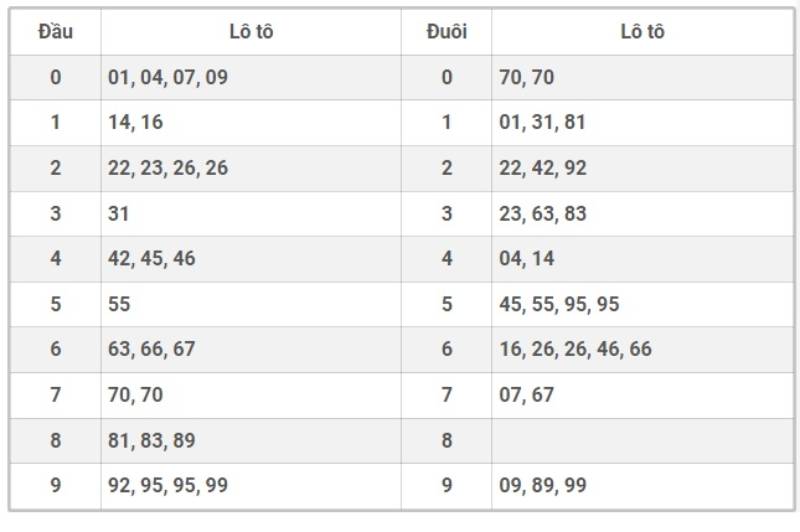Click the cell showing 16, 26, 26, 46, 66
Viewport: 800px width, 532px height.
pyautogui.click(x=575, y=349)
